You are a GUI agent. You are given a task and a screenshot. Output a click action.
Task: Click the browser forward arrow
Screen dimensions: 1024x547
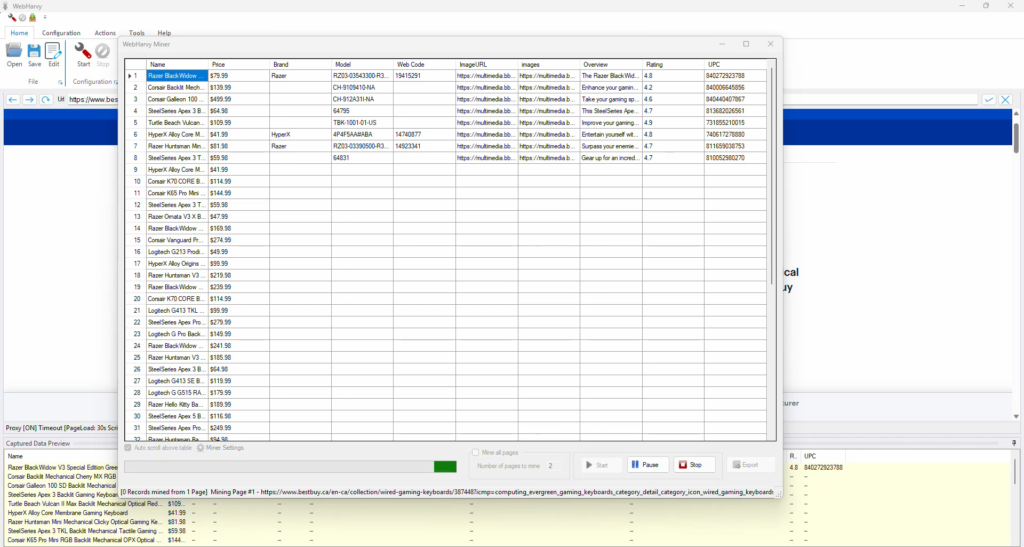[29, 100]
